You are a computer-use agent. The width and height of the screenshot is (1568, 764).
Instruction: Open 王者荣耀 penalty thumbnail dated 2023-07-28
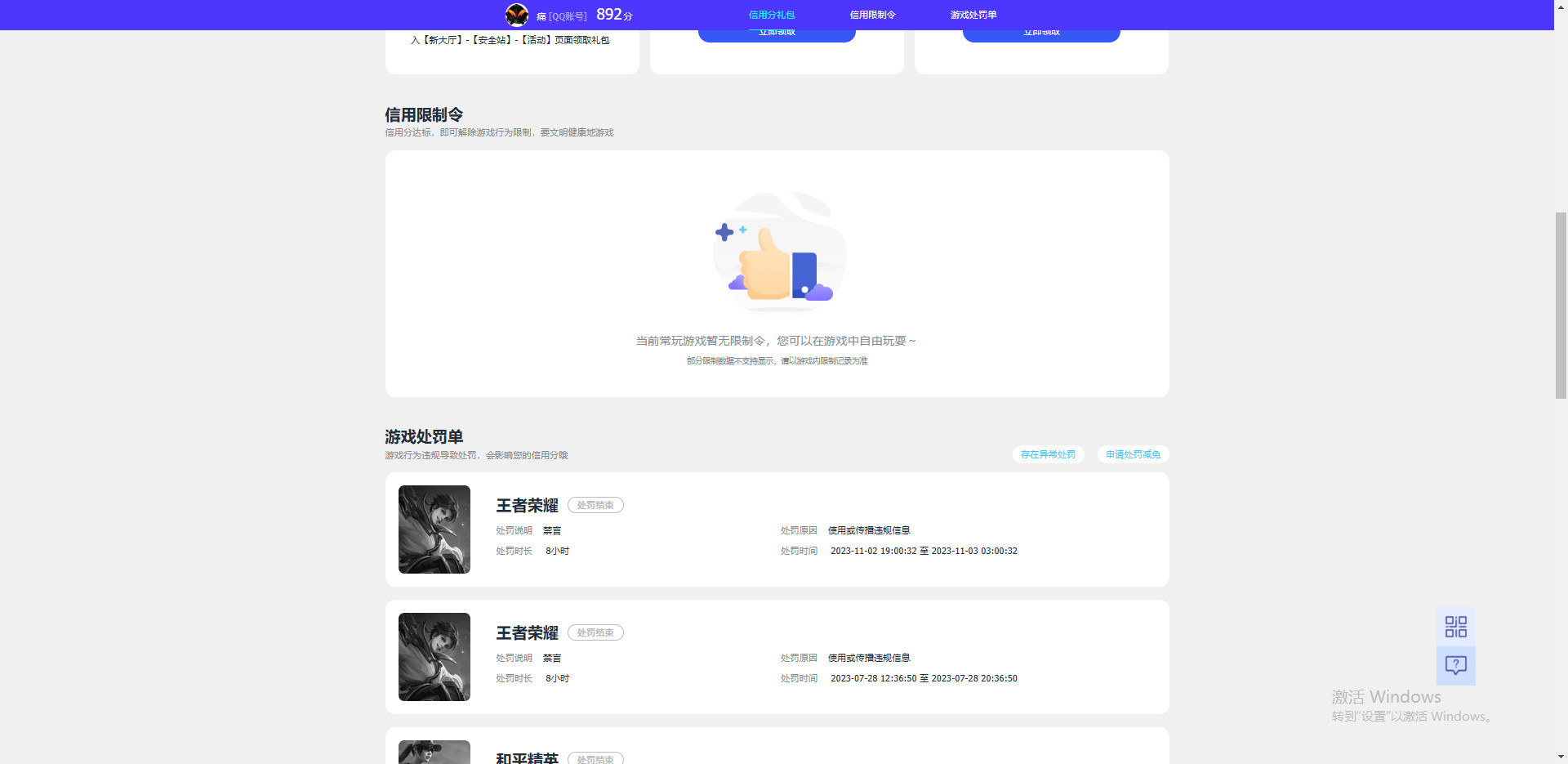coord(434,657)
